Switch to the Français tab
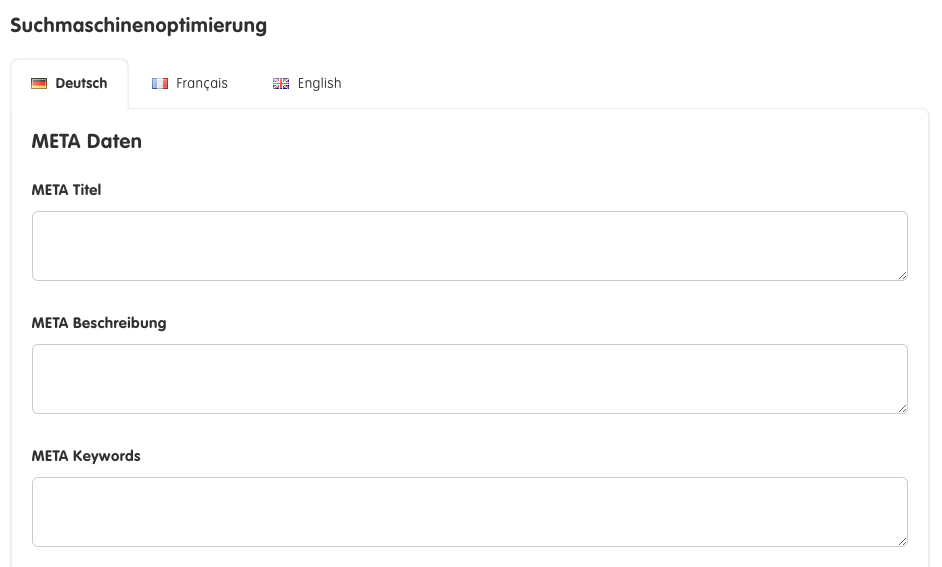The image size is (942, 567). (190, 83)
